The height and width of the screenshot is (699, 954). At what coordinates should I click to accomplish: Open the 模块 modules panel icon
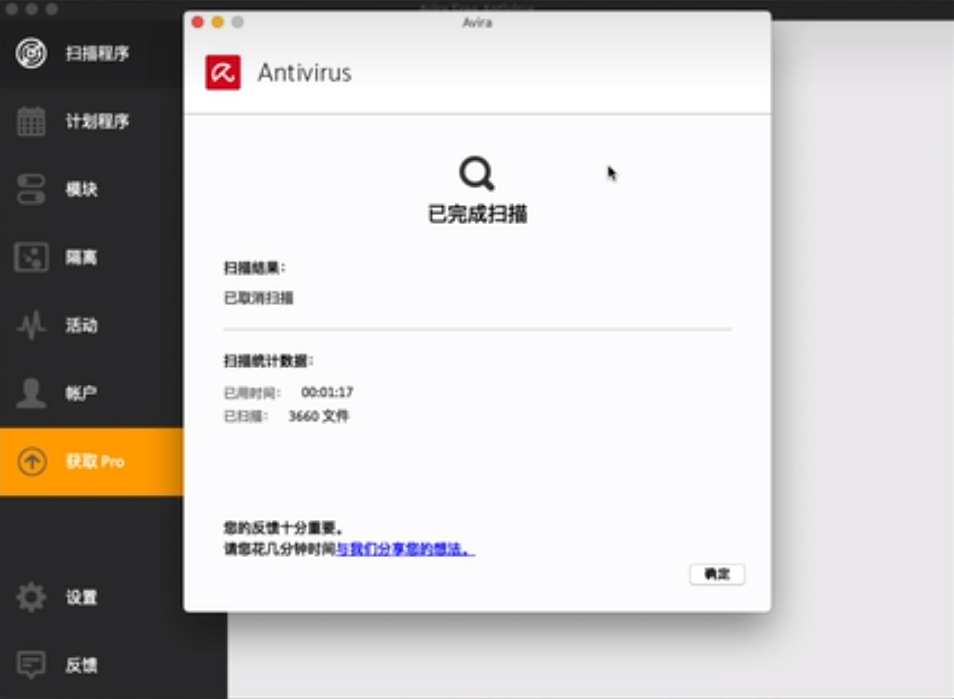click(x=32, y=189)
